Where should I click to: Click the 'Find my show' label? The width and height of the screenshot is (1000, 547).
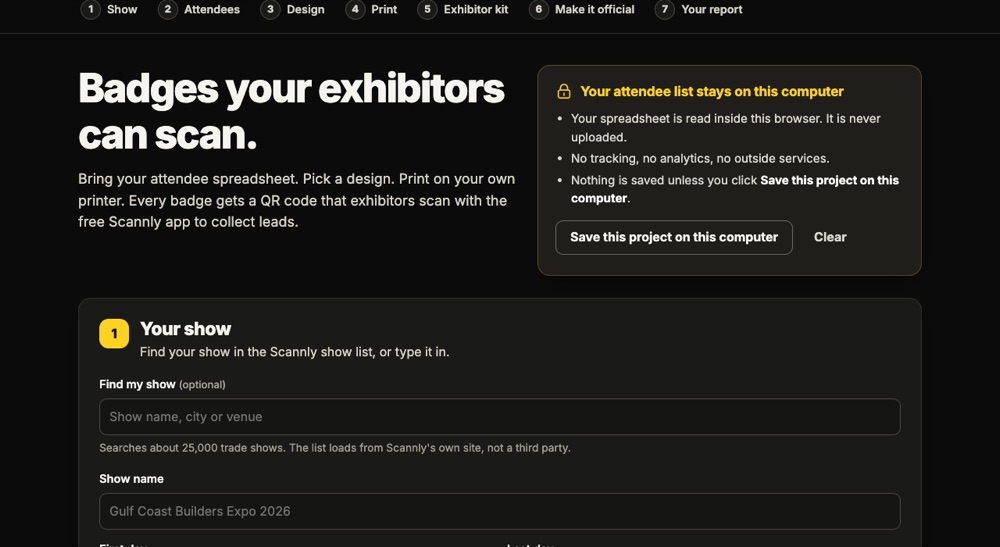tap(137, 384)
